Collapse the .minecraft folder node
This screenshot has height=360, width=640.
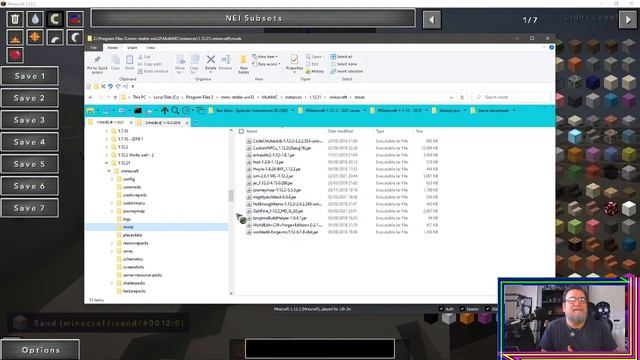point(110,171)
